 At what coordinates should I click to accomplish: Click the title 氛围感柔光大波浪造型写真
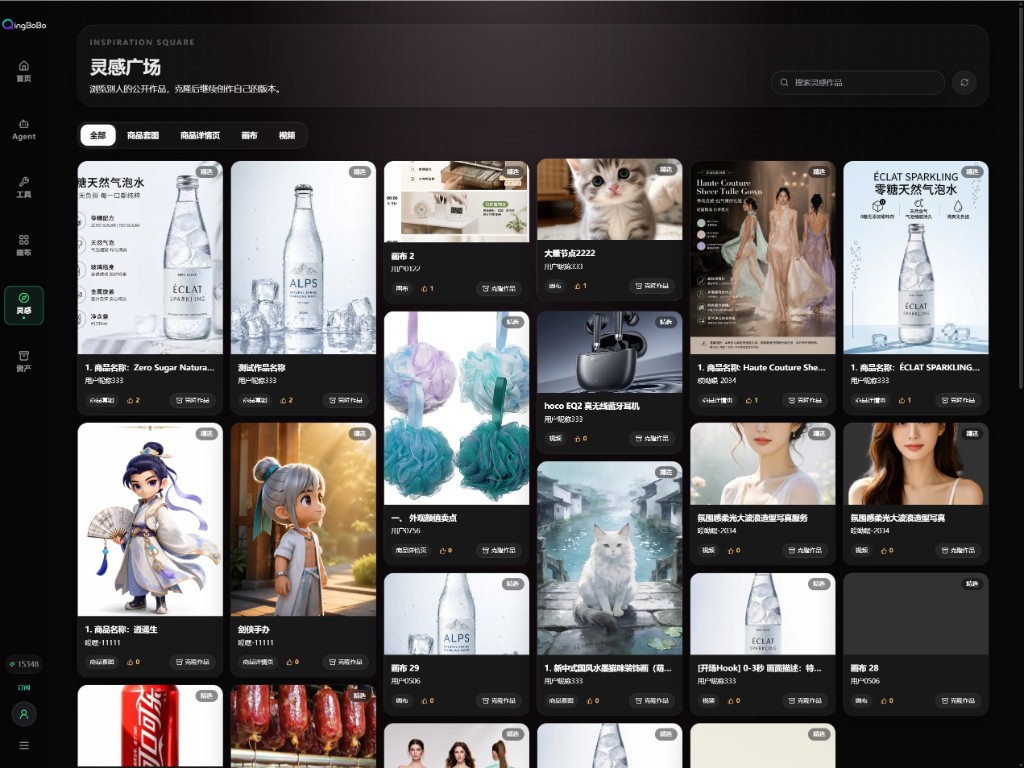(897, 517)
